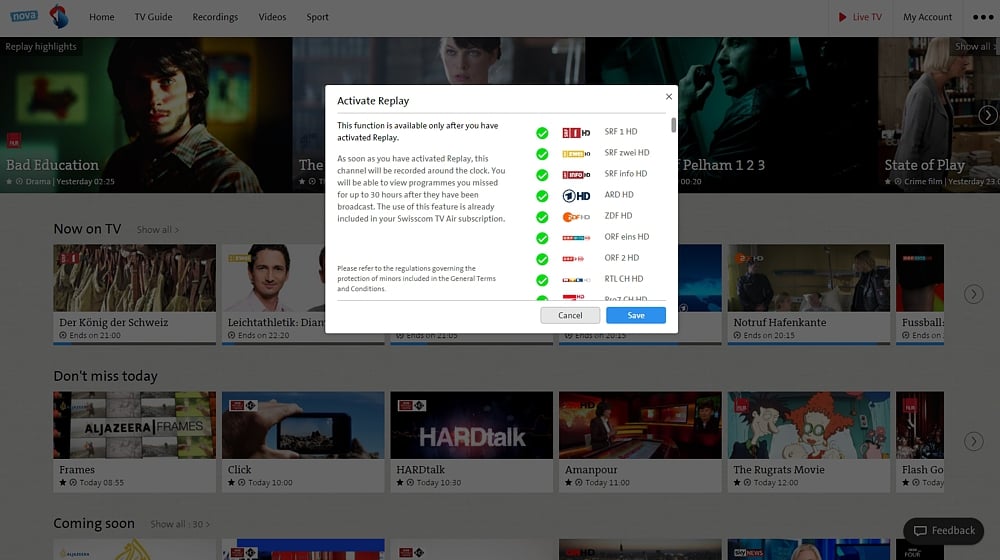The width and height of the screenshot is (1000, 560).
Task: Click the SRF 1 HD channel name
Action: pyautogui.click(x=621, y=132)
